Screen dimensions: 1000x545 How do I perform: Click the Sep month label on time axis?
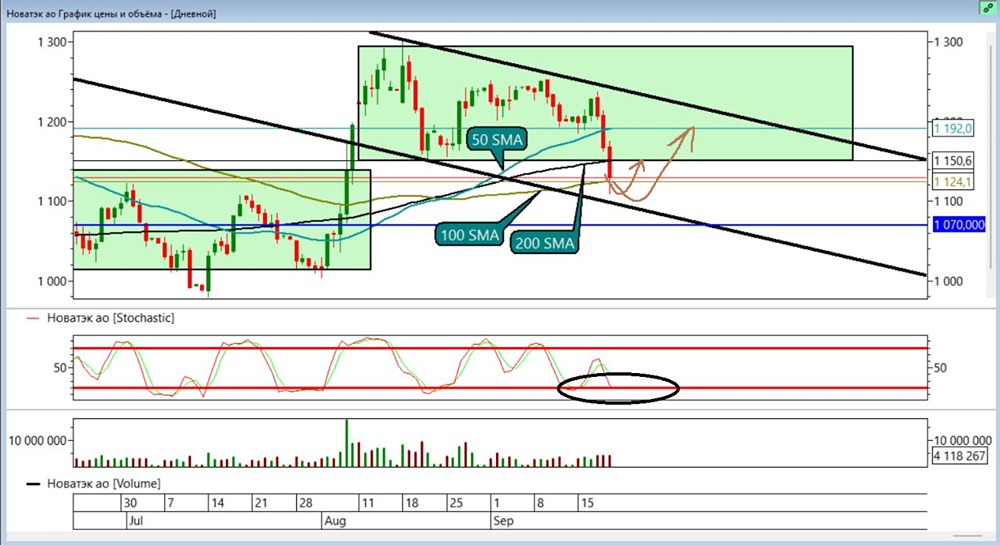[x=503, y=521]
